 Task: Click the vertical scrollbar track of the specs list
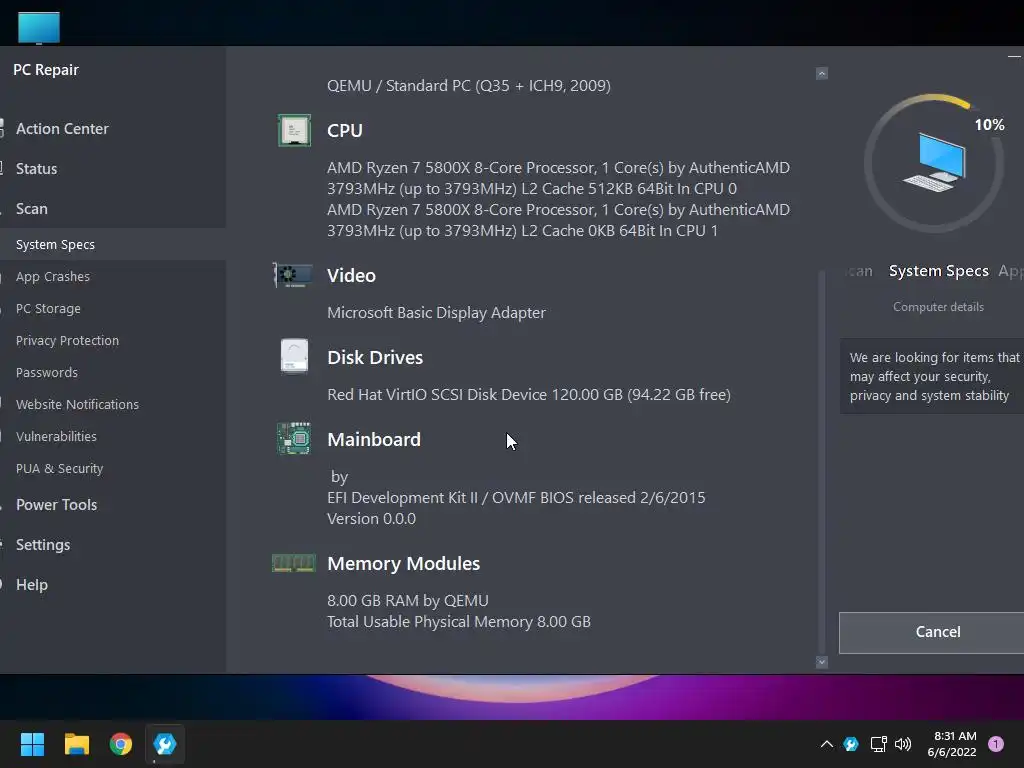pos(822,464)
